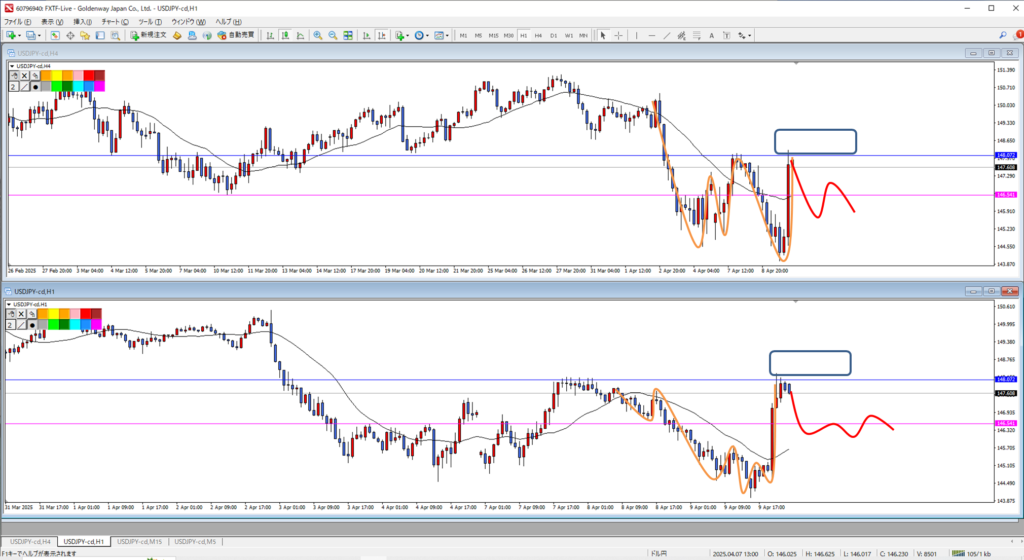
Task: Select the D1 timeframe button
Action: (553, 35)
